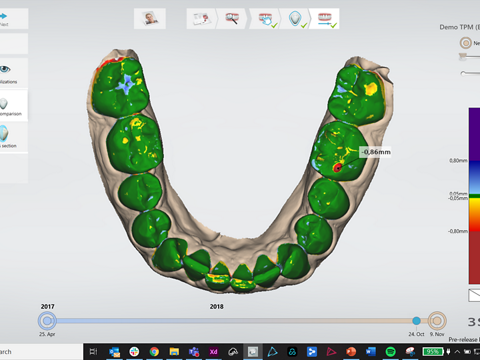Open the teeth magnifier analysis step
480x360 pixels.
click(232, 19)
